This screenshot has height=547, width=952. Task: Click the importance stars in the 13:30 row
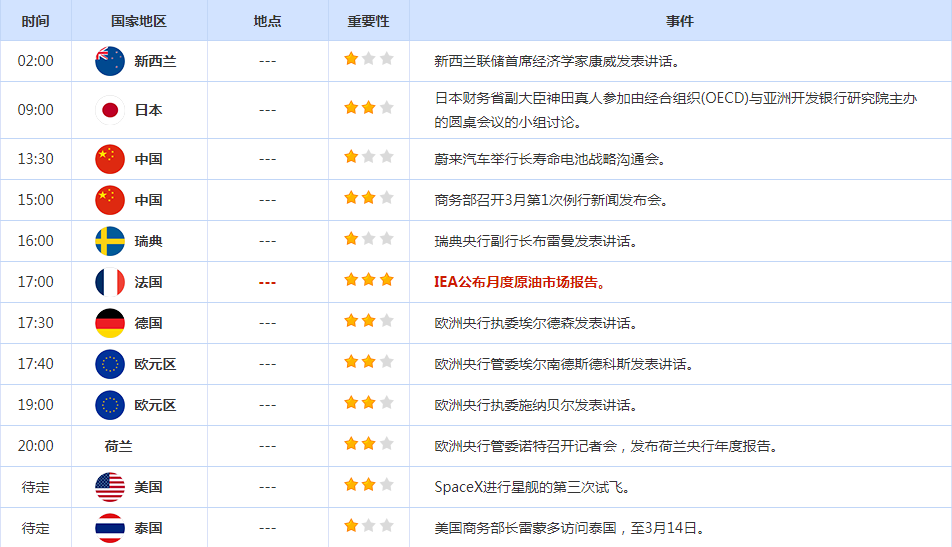pyautogui.click(x=369, y=157)
